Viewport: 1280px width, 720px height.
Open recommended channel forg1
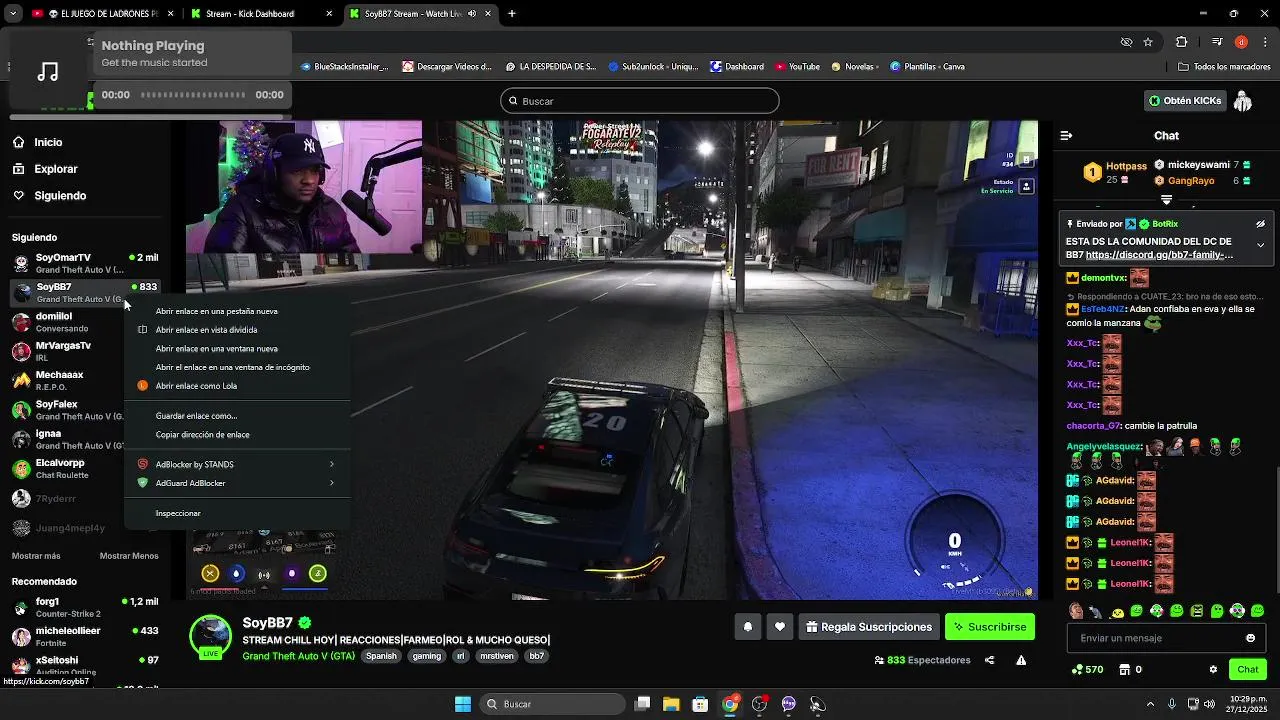[x=85, y=607]
